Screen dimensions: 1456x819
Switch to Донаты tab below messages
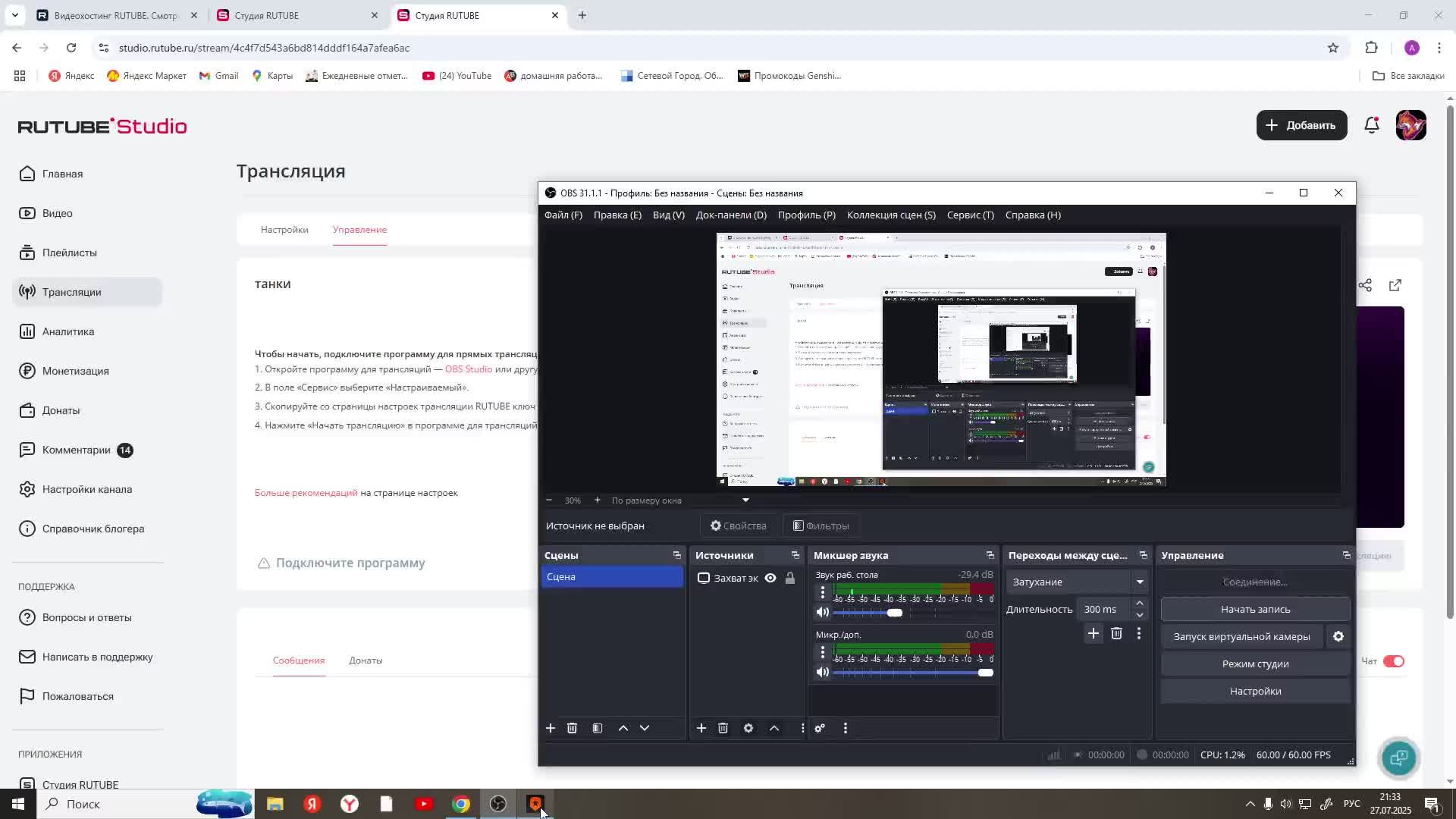(x=366, y=661)
